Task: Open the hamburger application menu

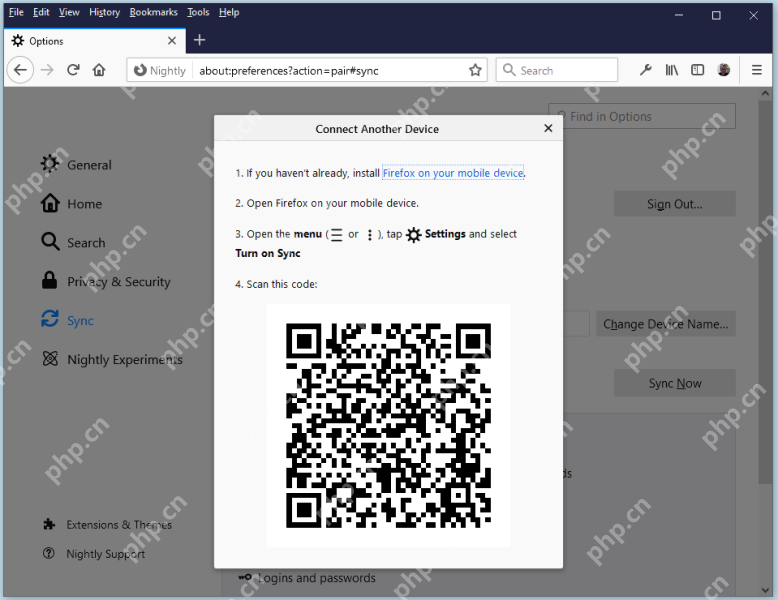Action: (x=757, y=70)
